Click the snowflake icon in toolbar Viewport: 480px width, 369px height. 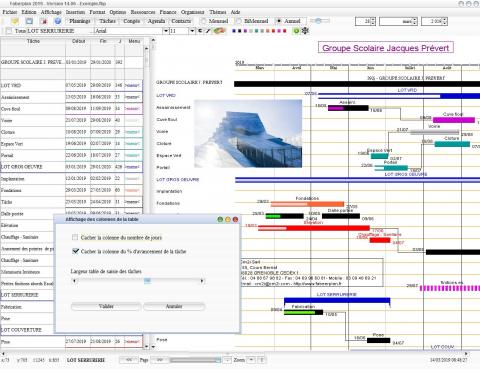[305, 31]
